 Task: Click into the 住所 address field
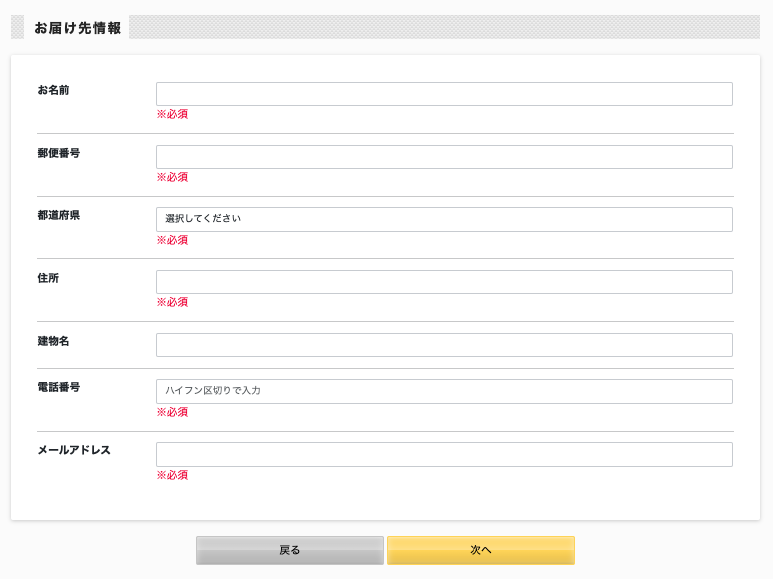pyautogui.click(x=444, y=282)
